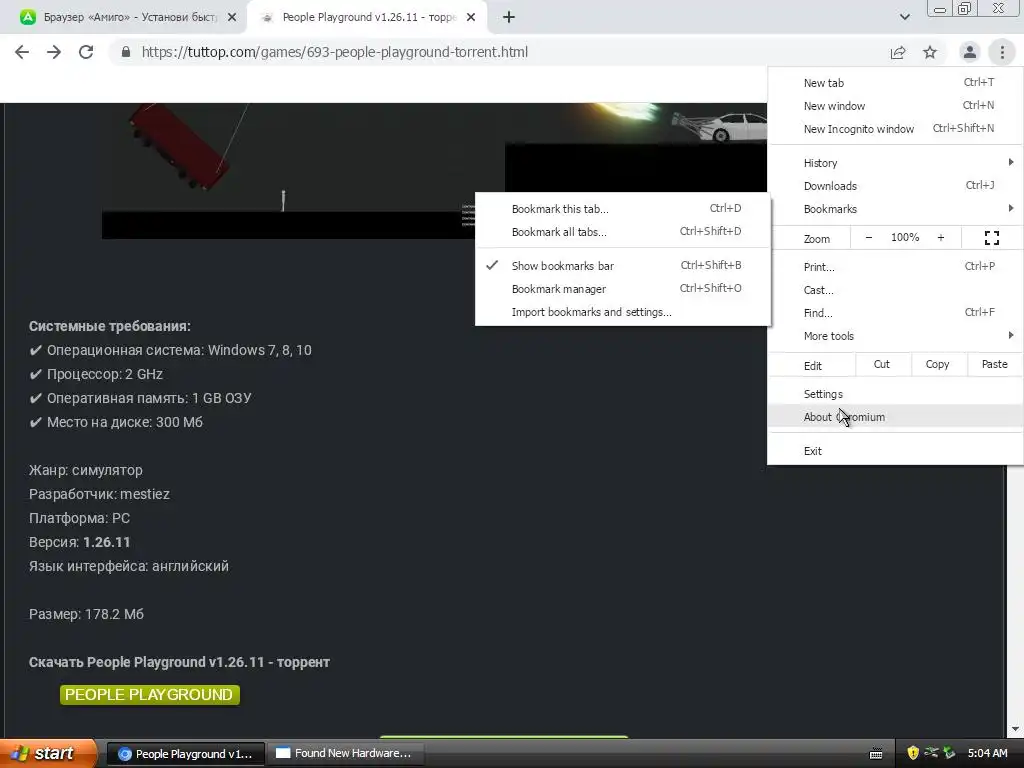
Task: Click the green PEOPLE PLAYGROUND download button
Action: pyautogui.click(x=150, y=694)
